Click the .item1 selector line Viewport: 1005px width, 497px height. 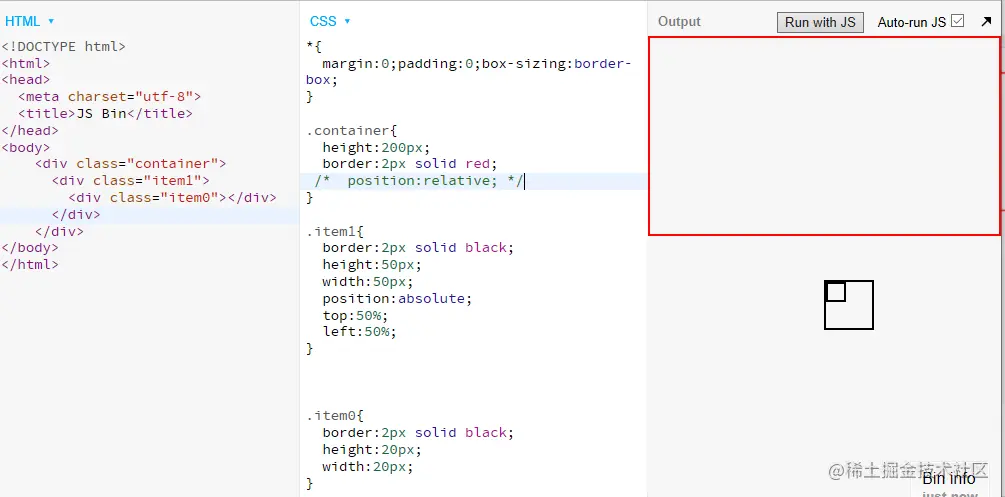coord(335,231)
